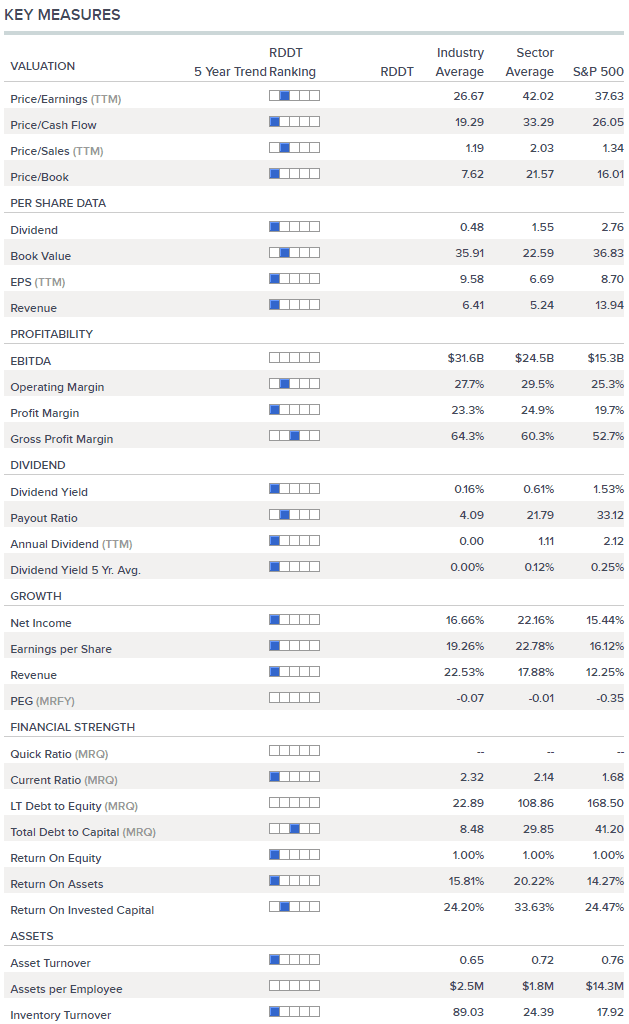Click the Payout Ratio ranking bar
This screenshot has height=1024, width=629.
point(294,515)
